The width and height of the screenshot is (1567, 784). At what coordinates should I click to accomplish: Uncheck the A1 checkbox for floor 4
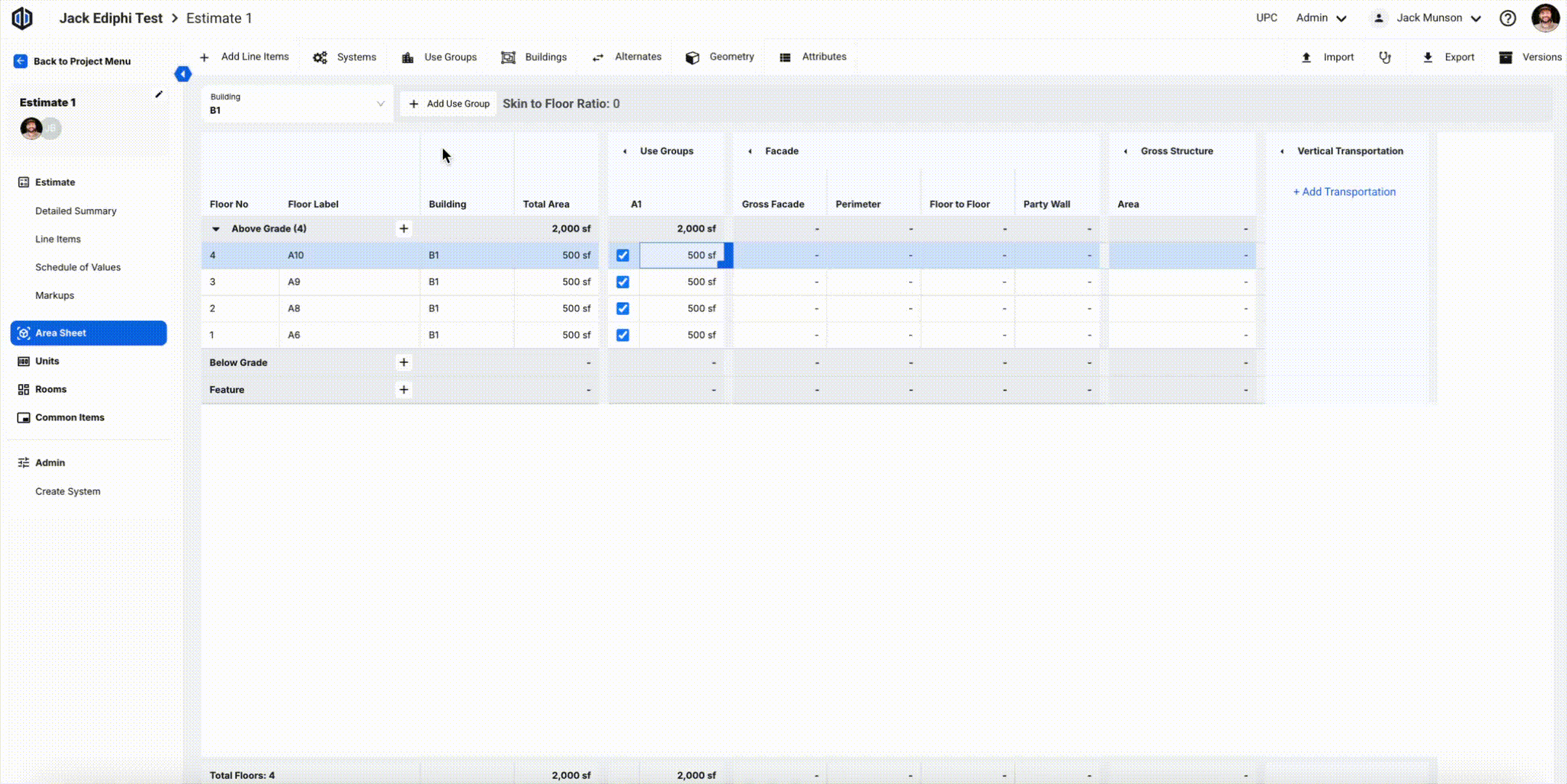[622, 256]
